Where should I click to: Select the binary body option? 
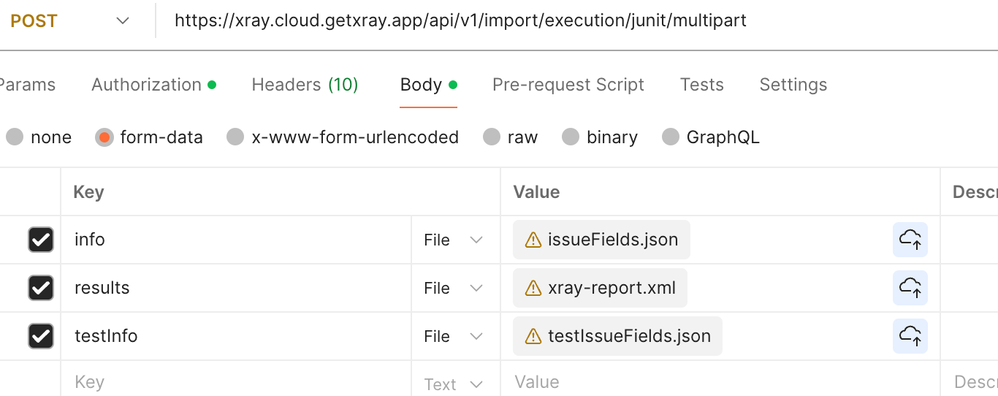[570, 137]
